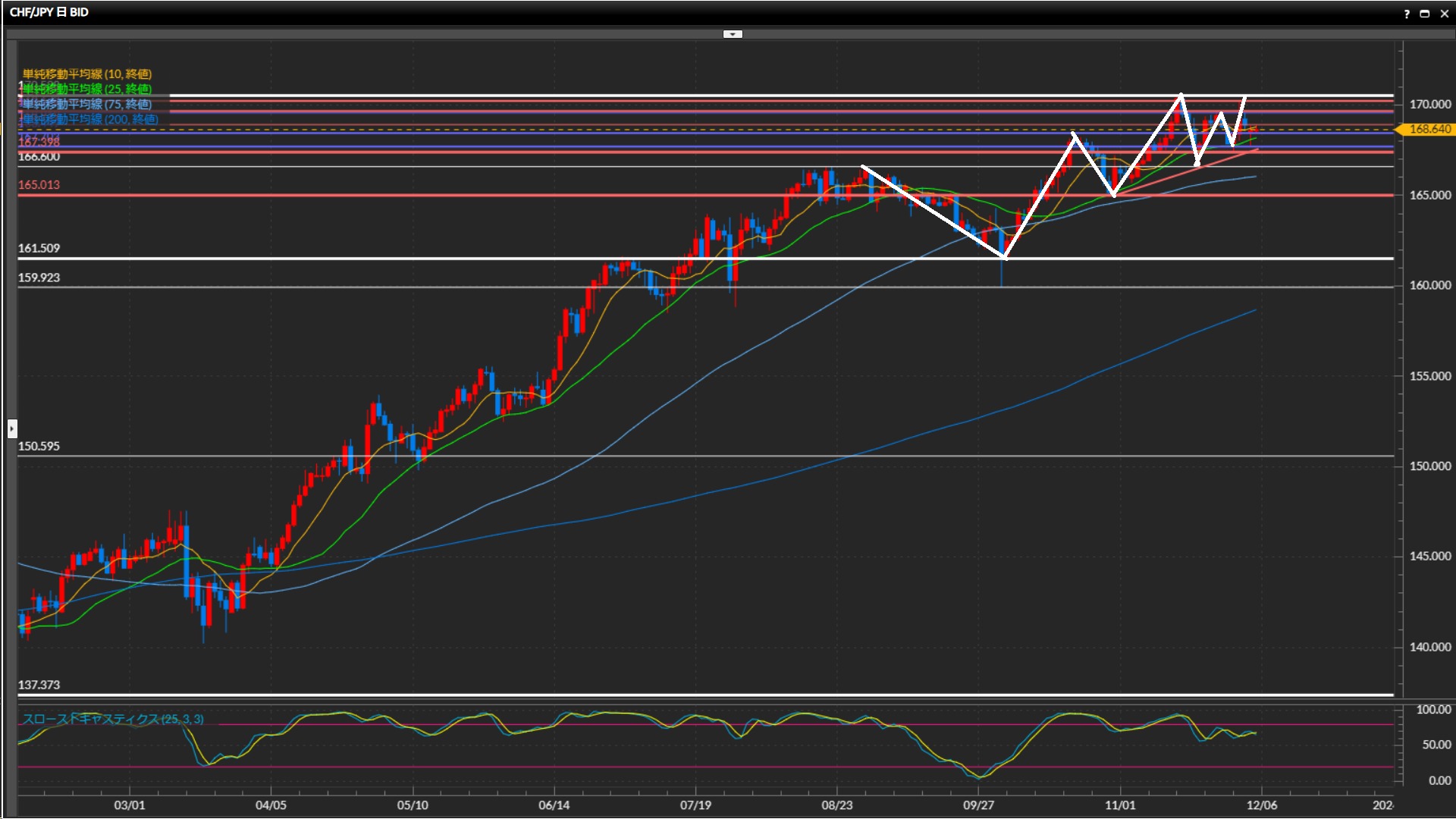The width and height of the screenshot is (1456, 819).
Task: Maximize the CHF/JPY chart window
Action: pyautogui.click(x=1425, y=14)
